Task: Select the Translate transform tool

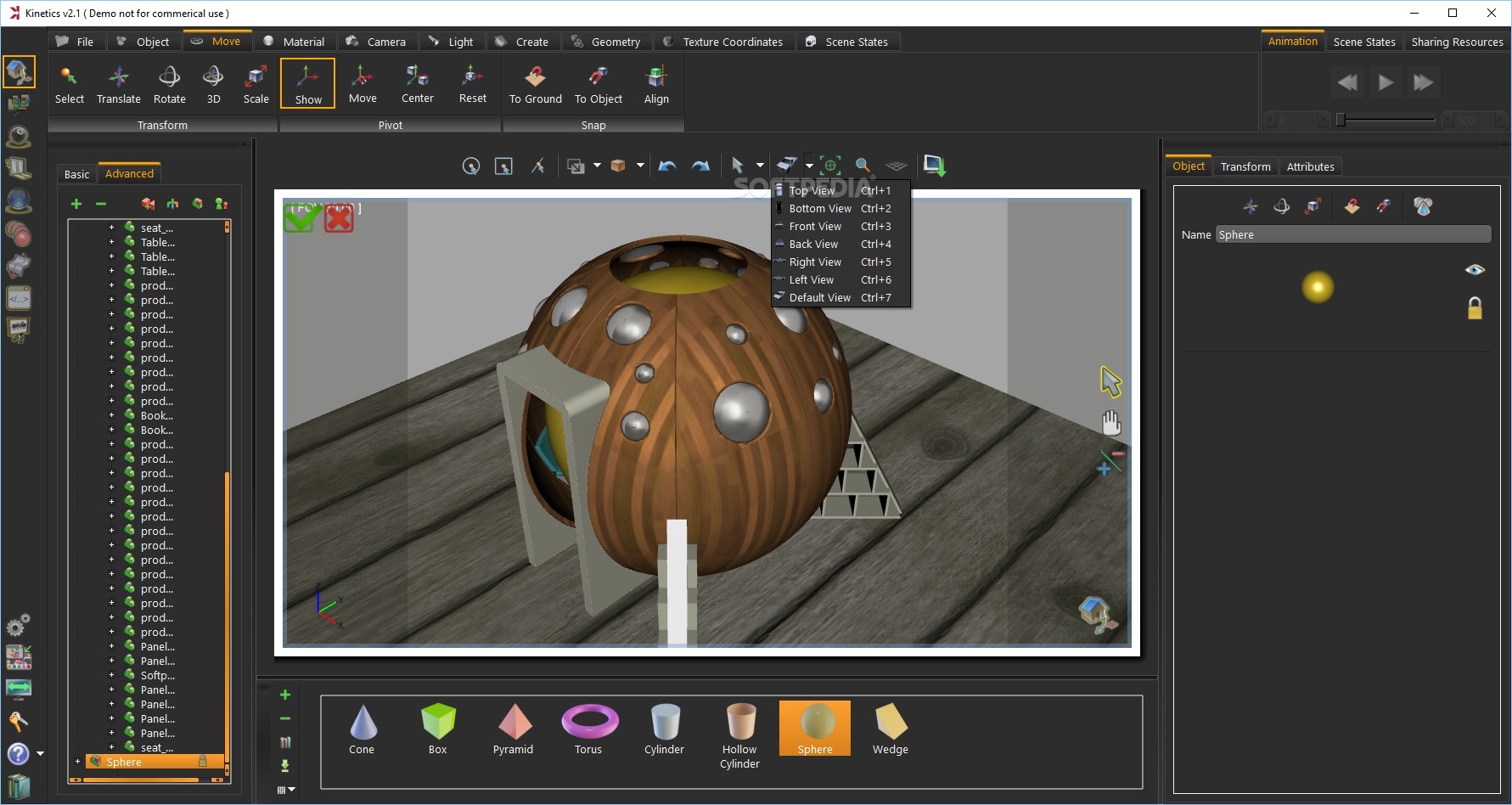Action: click(x=119, y=85)
